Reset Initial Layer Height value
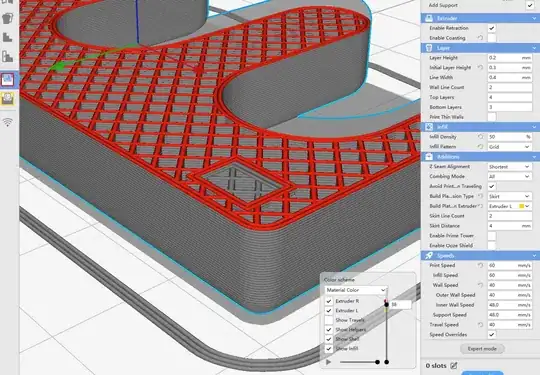The height and width of the screenshot is (375, 540). (480, 67)
